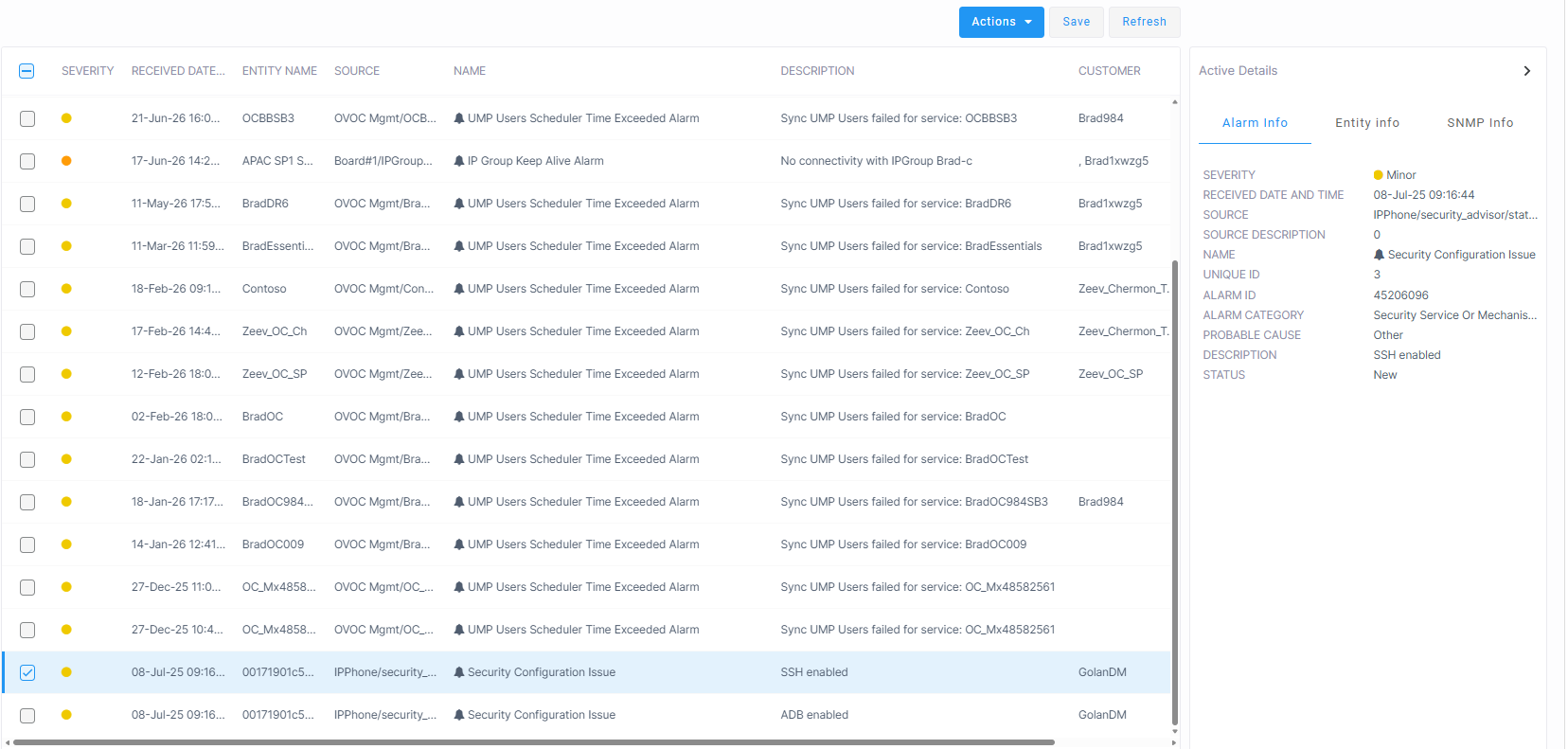Click the bell icon in BradEssentials alarm row
This screenshot has width=1568, height=749.
point(459,246)
